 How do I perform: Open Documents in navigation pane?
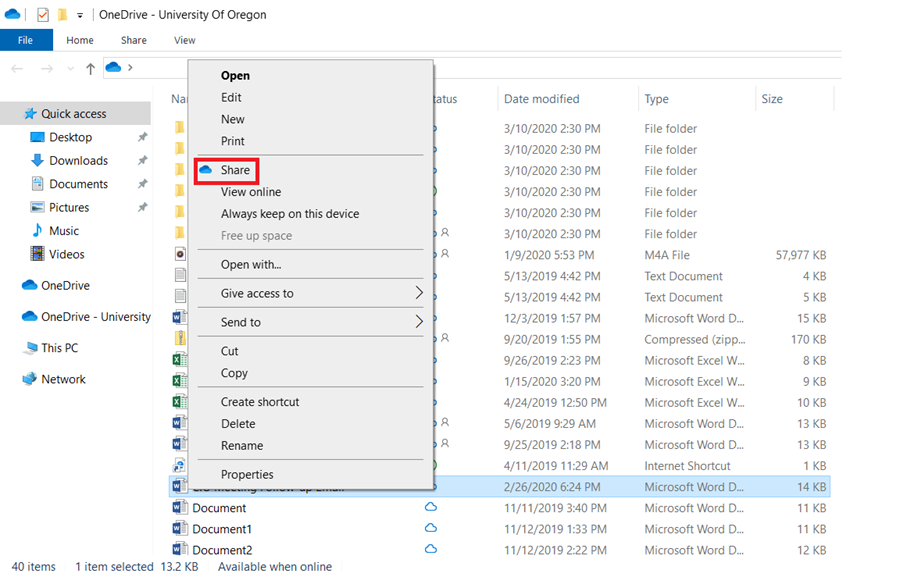(x=79, y=184)
